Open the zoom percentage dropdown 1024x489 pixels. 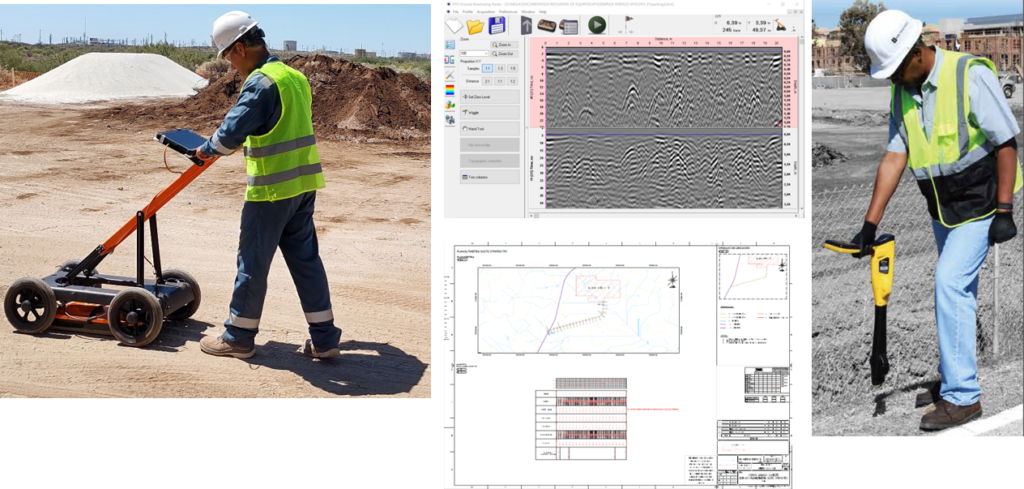[472, 52]
